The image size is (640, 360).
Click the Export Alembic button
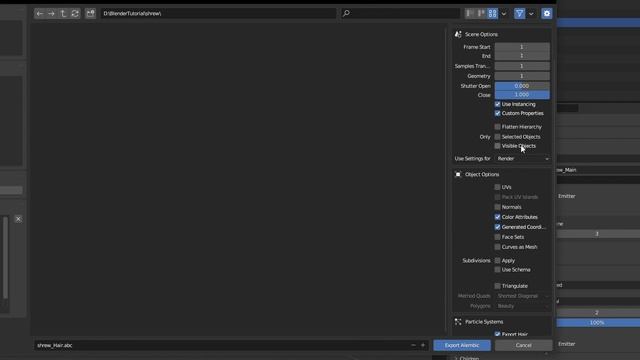pyautogui.click(x=462, y=345)
